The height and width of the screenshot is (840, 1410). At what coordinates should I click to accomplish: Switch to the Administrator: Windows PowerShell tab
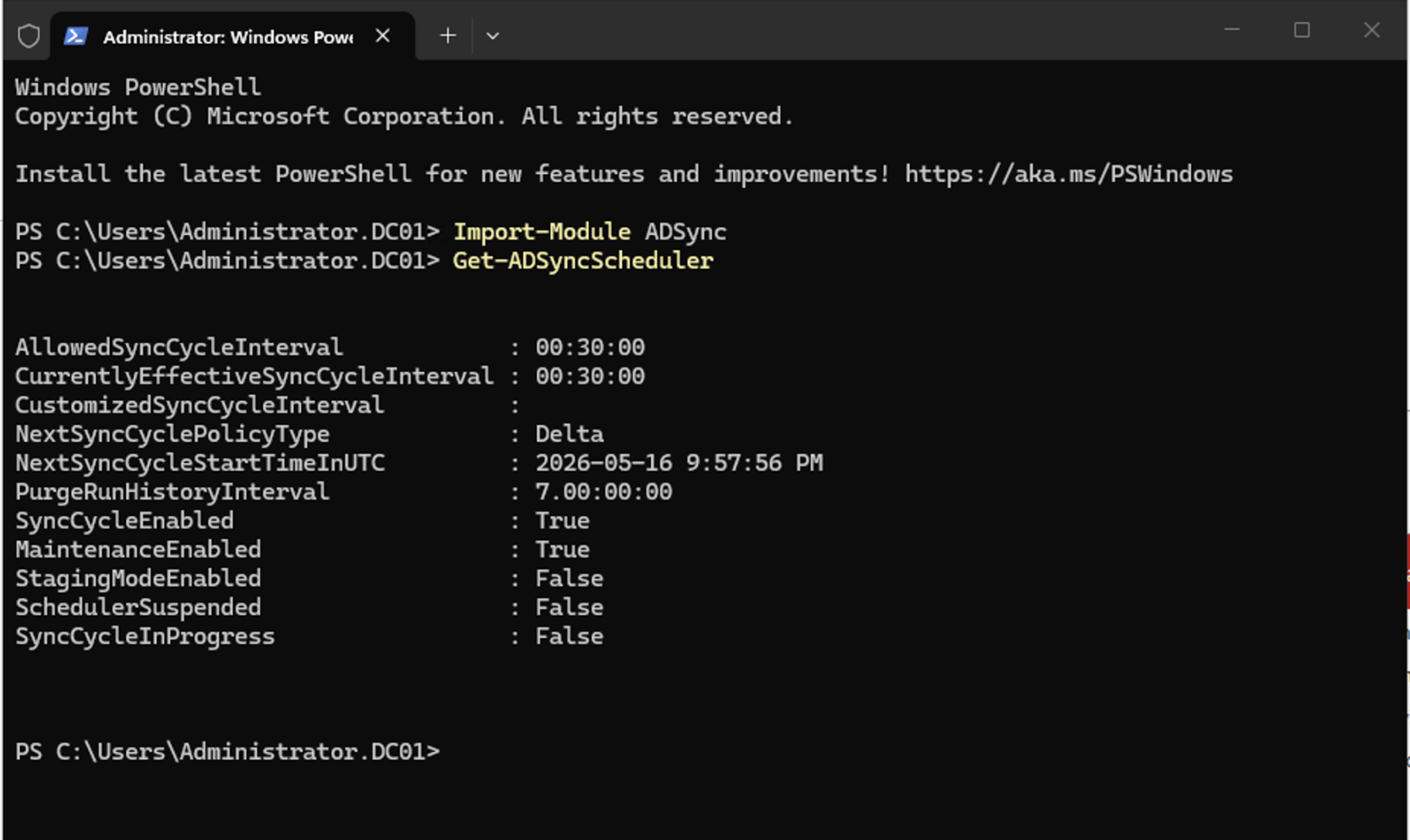(x=232, y=36)
